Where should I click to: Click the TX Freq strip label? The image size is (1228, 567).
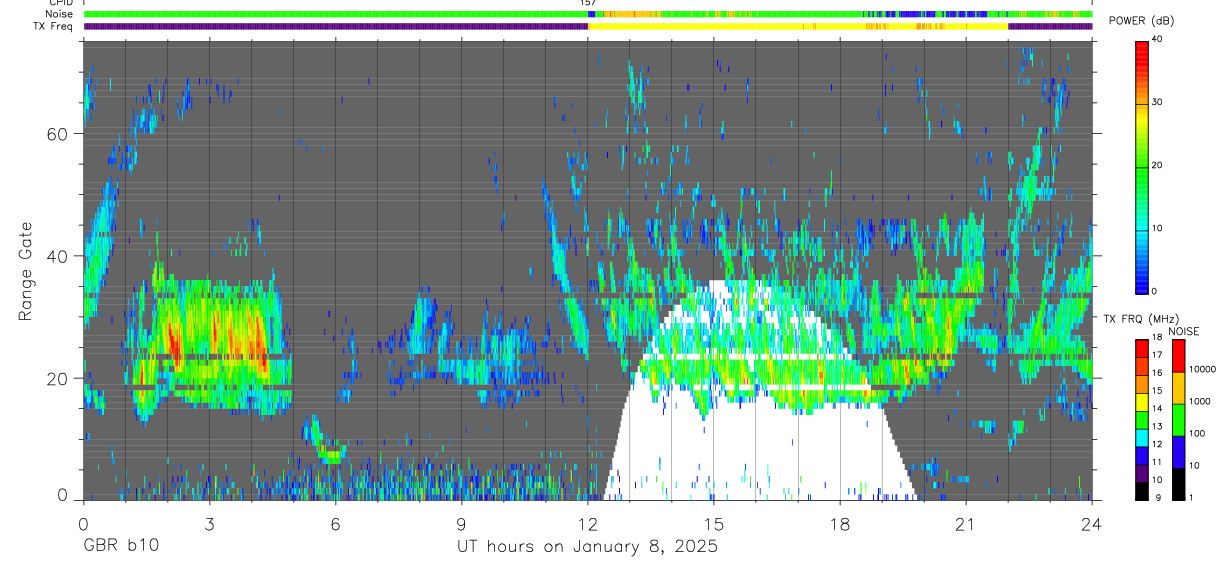click(x=53, y=26)
